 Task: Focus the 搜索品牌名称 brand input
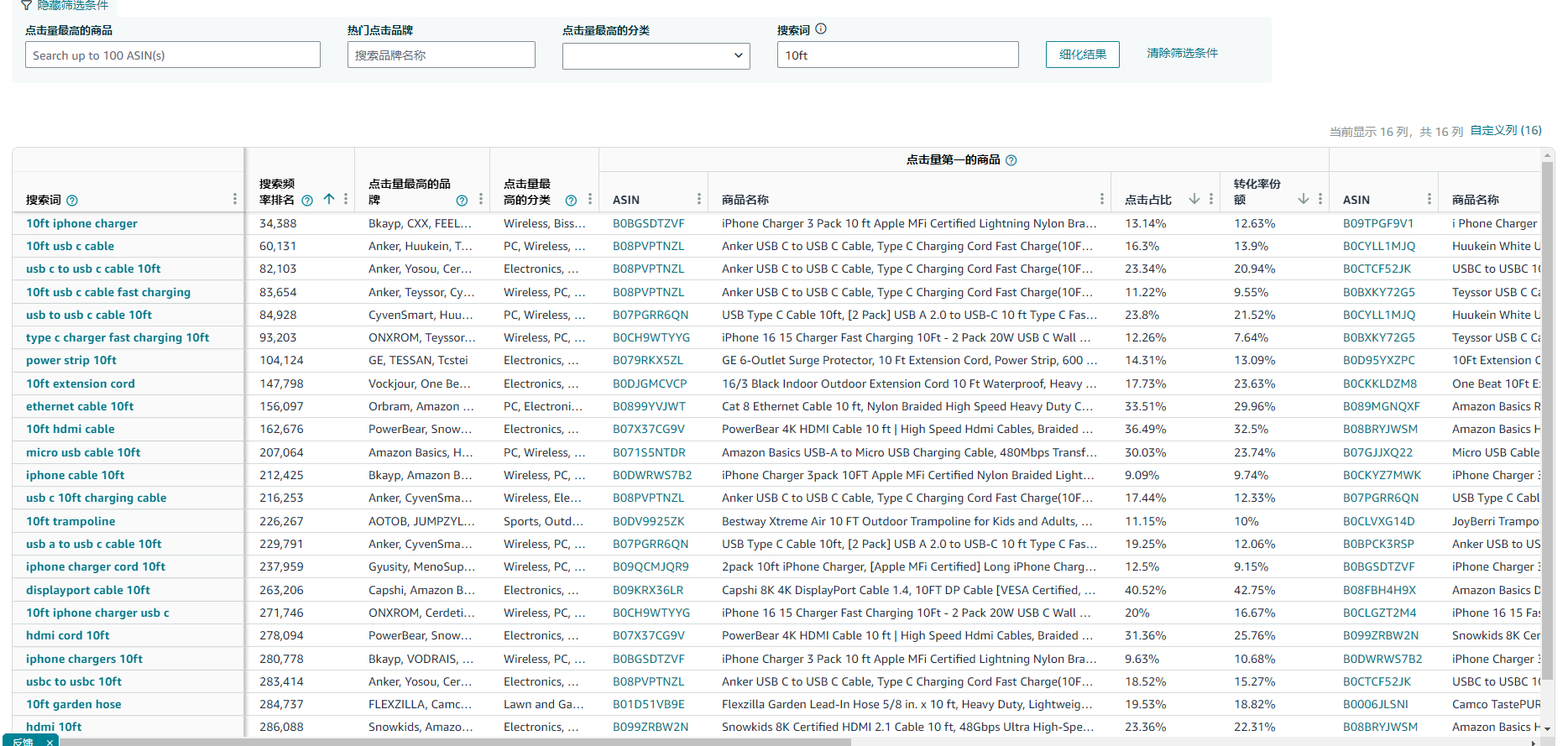[x=442, y=55]
